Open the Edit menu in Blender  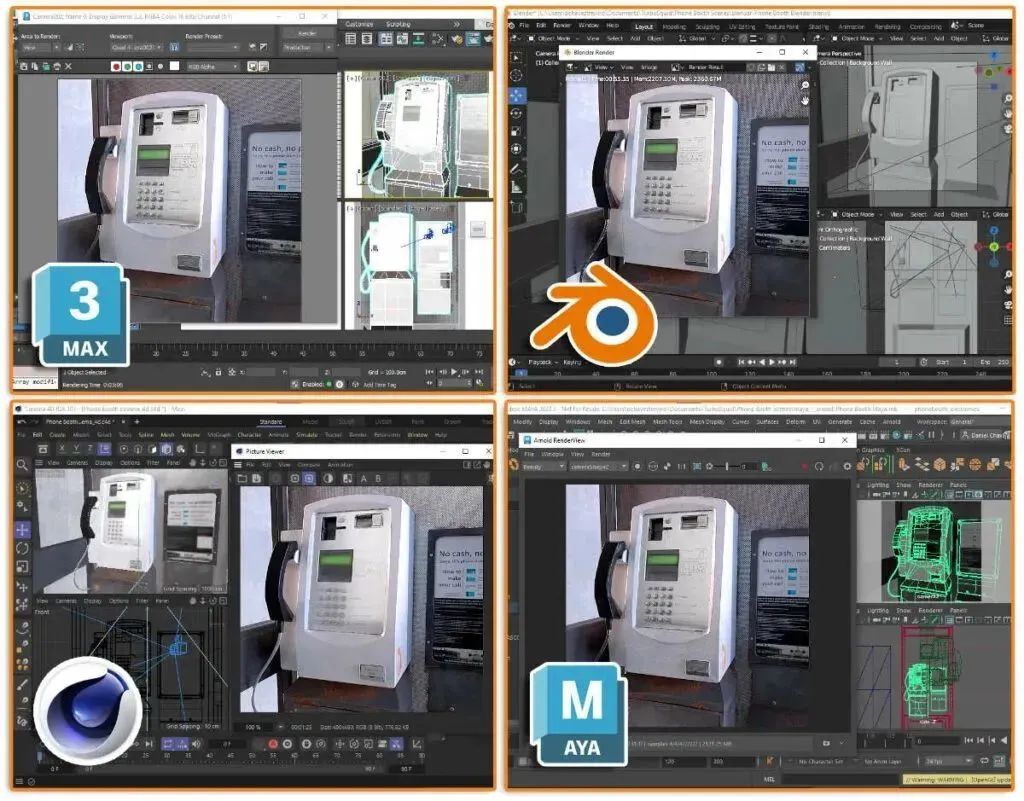point(541,25)
